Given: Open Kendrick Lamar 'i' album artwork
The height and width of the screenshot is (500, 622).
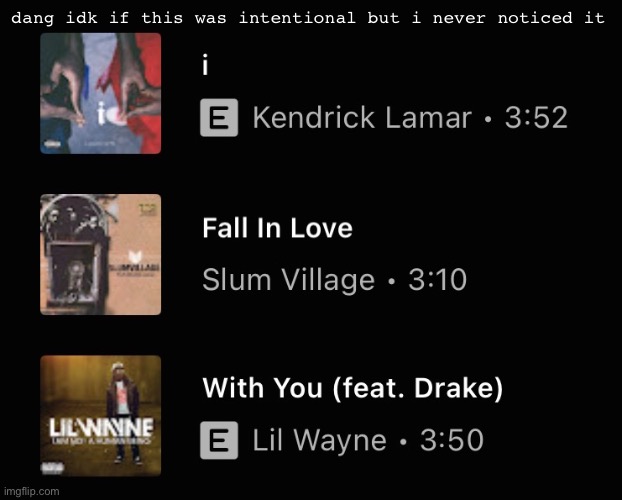Looking at the screenshot, I should [101, 93].
